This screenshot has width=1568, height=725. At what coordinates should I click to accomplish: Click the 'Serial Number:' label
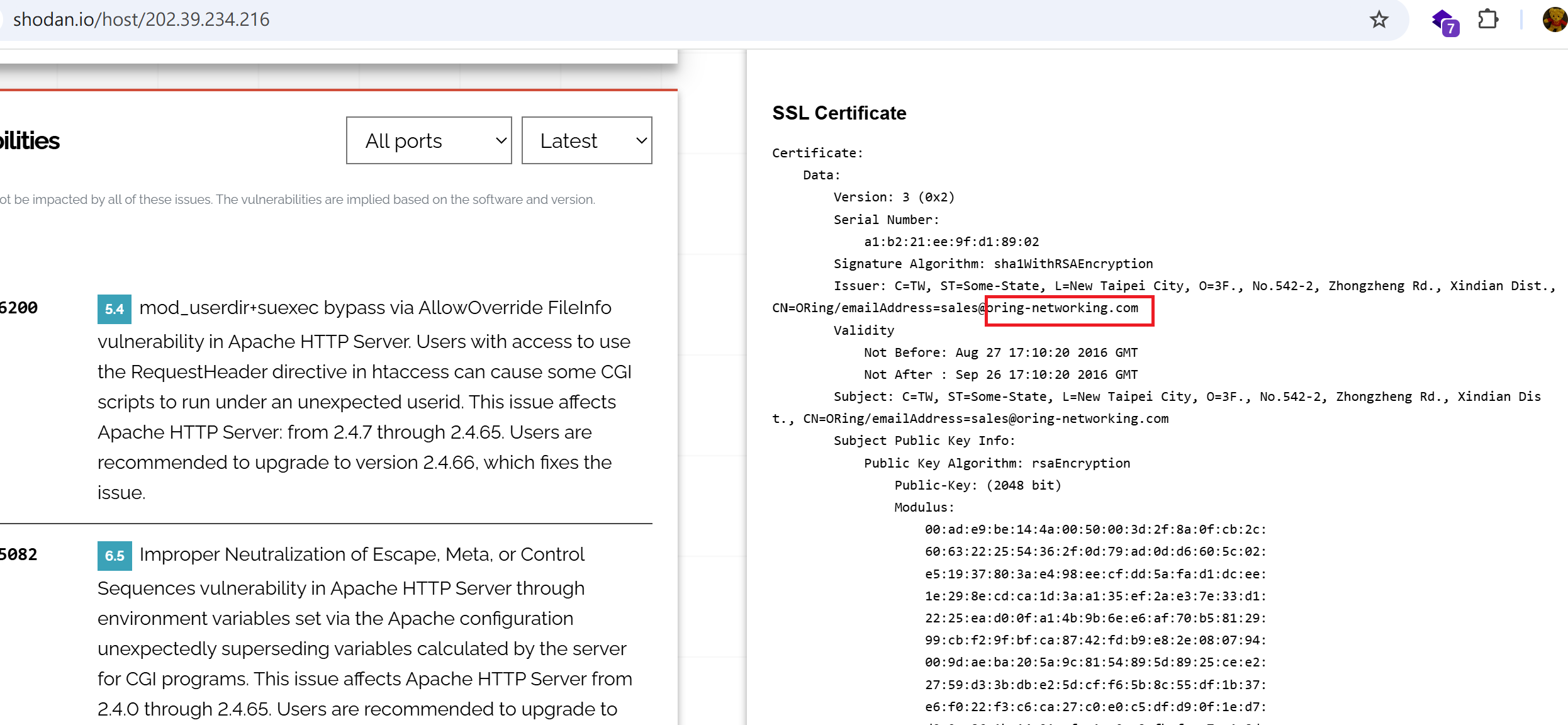tap(887, 220)
